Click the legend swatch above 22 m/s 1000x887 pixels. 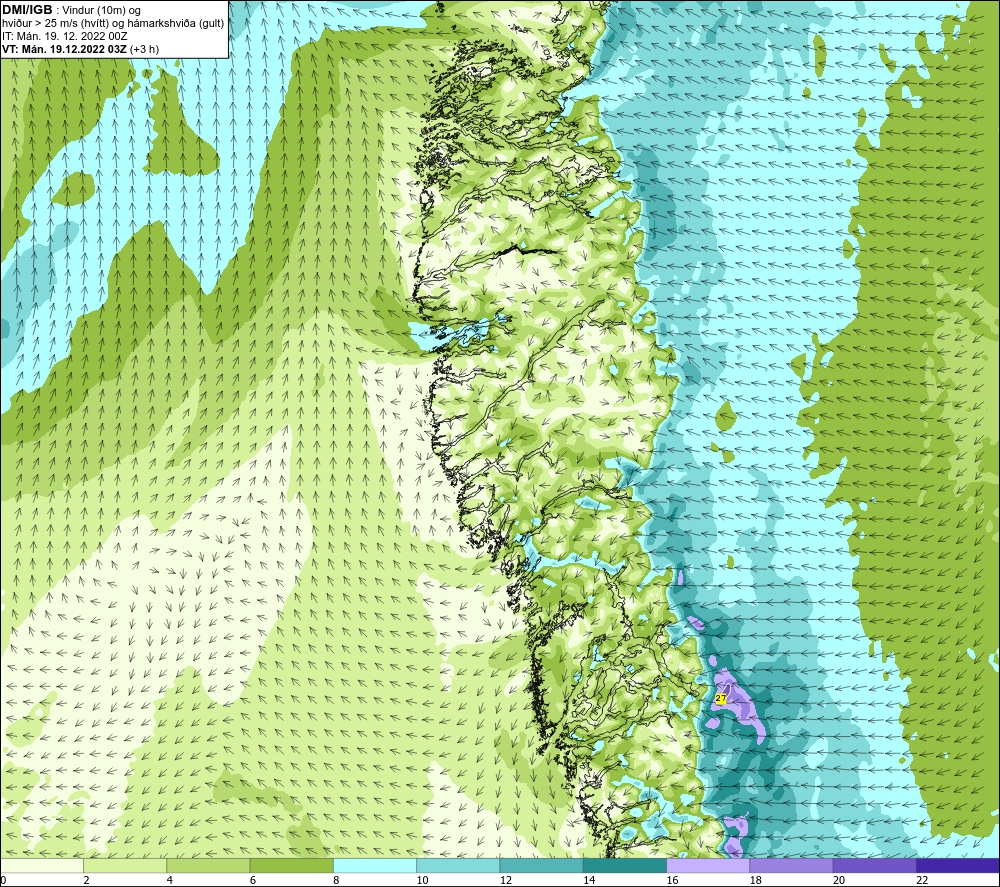coord(958,865)
